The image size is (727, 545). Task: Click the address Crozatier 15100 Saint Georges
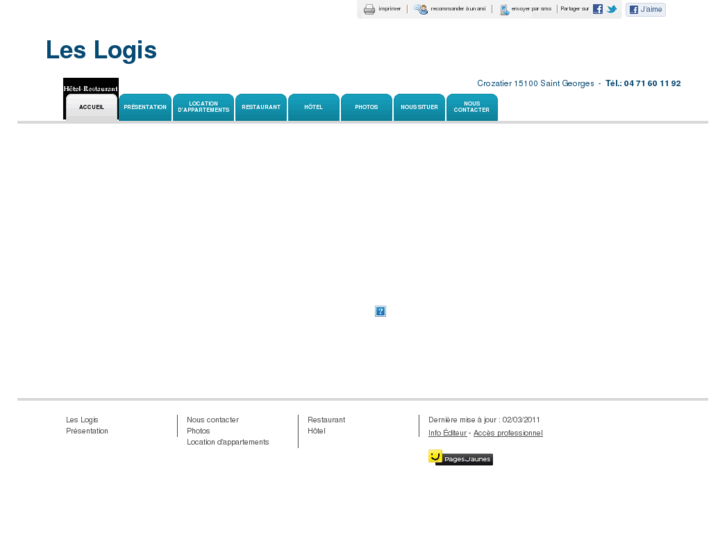(x=536, y=83)
